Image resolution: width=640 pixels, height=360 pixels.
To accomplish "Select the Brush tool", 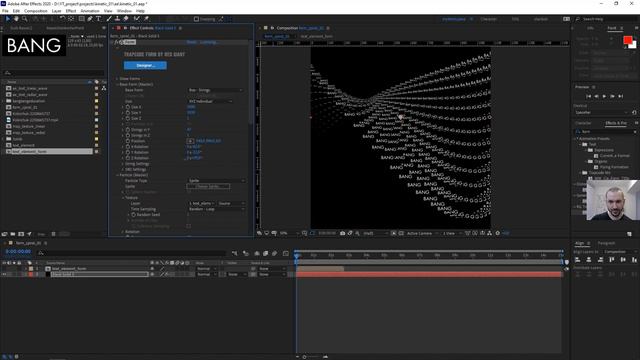I will pyautogui.click(x=109, y=19).
